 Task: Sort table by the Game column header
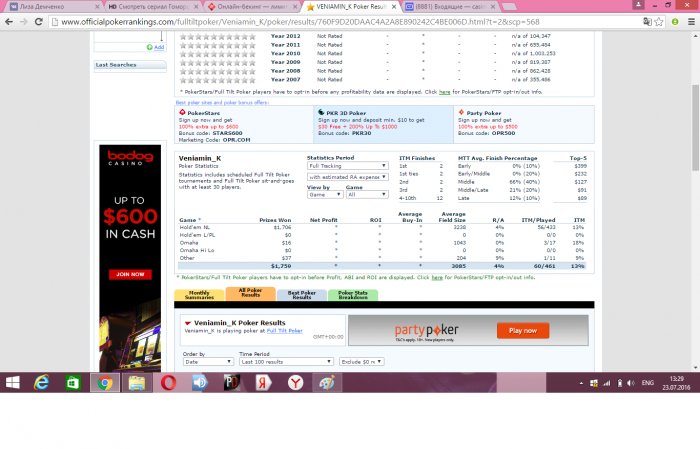(x=190, y=220)
